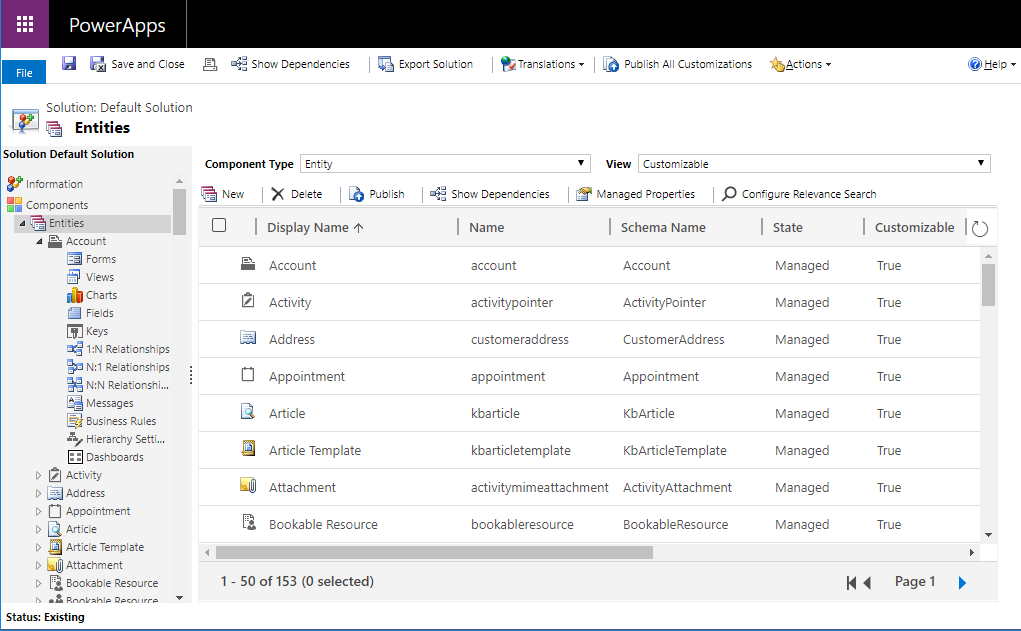Click the panel splitter grip handle
The width and height of the screenshot is (1021, 631).
click(x=191, y=375)
